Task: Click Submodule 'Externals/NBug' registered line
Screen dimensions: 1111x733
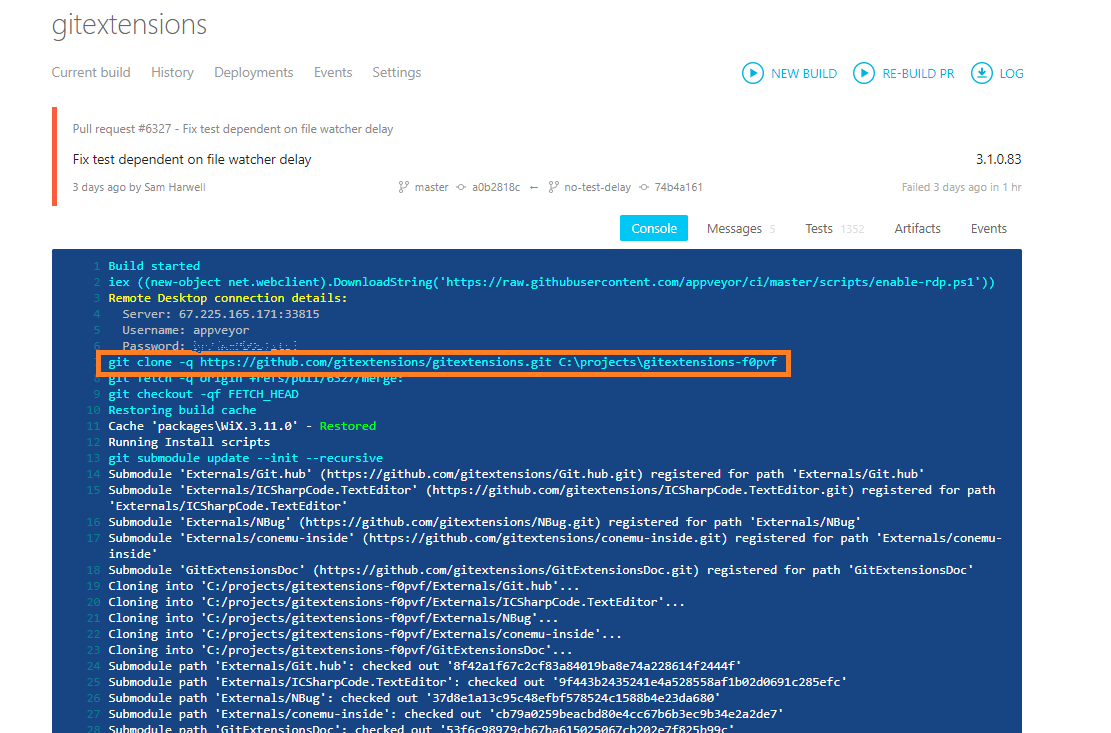Action: (x=485, y=522)
